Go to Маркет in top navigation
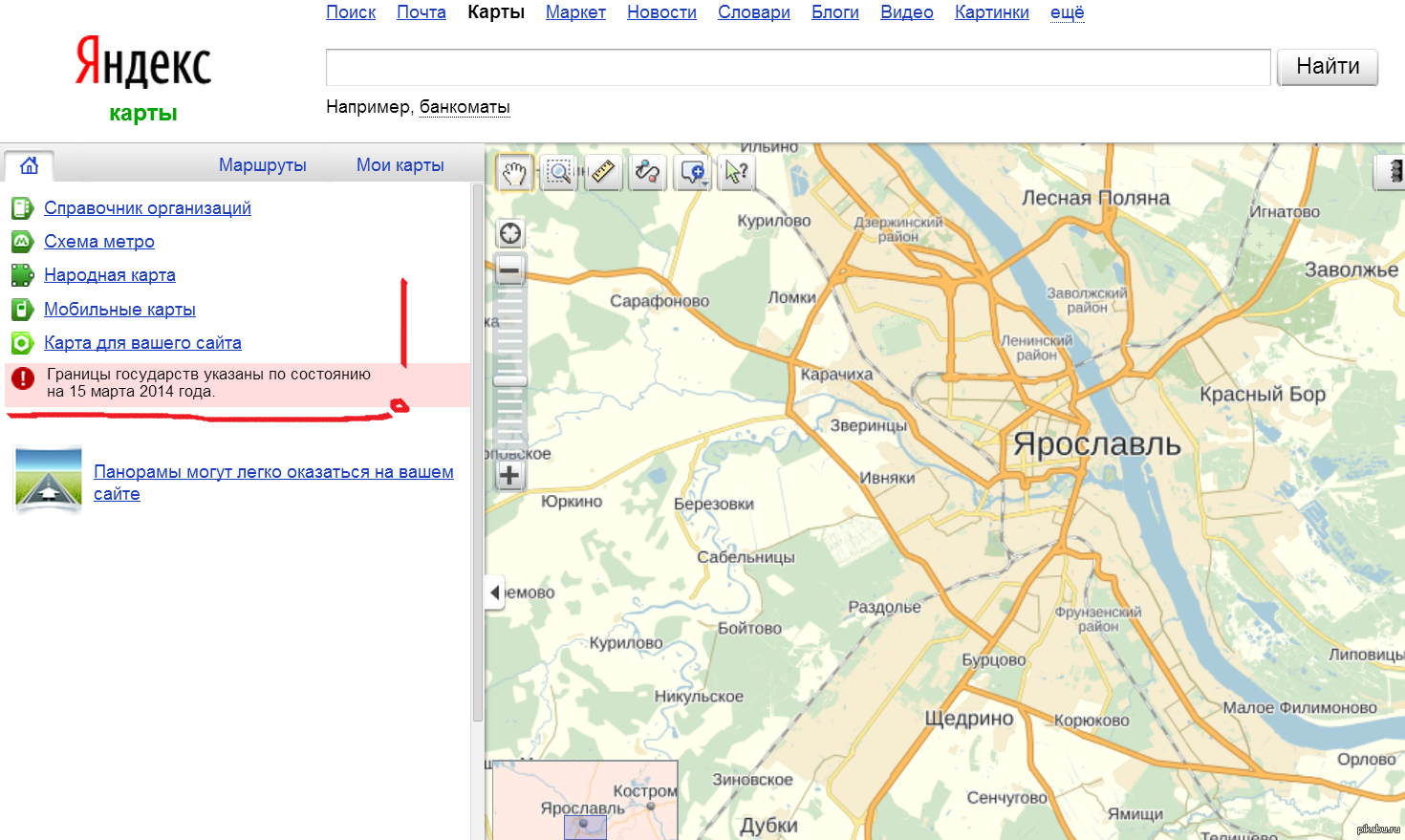This screenshot has width=1405, height=840. pyautogui.click(x=575, y=12)
